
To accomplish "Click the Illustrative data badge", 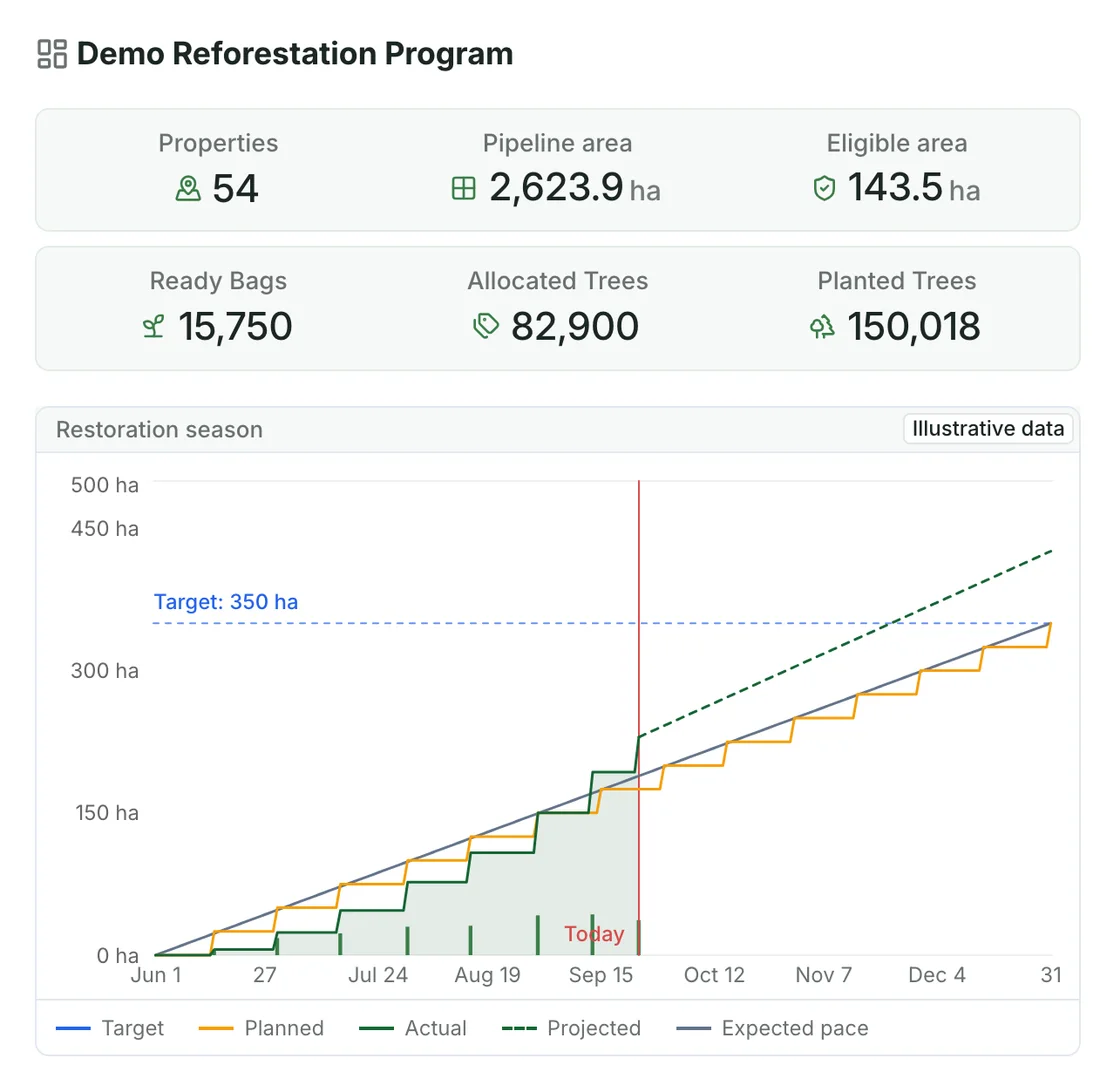I will pos(988,429).
